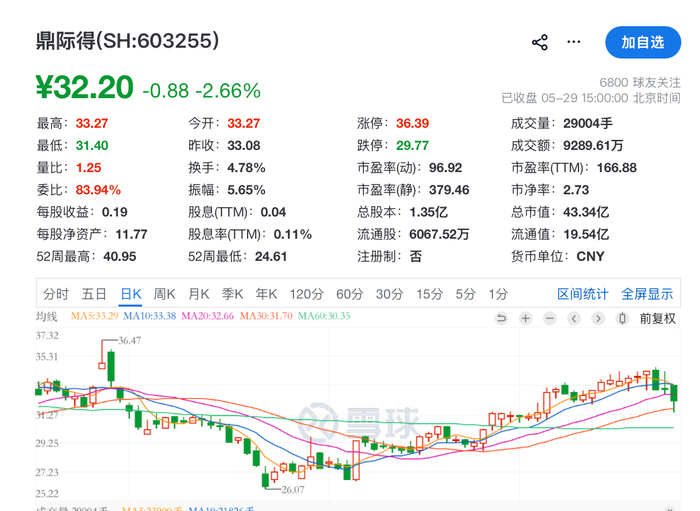Click the 52周最高 40.95 value
This screenshot has height=511, width=700.
pos(120,257)
